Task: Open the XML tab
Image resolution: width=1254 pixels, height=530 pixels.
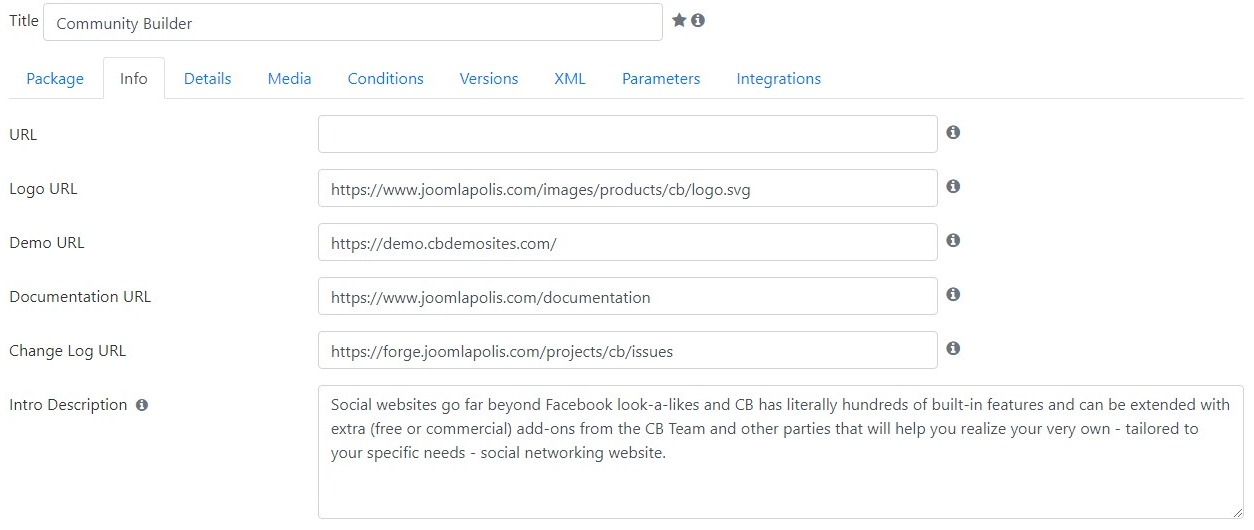Action: click(x=570, y=78)
